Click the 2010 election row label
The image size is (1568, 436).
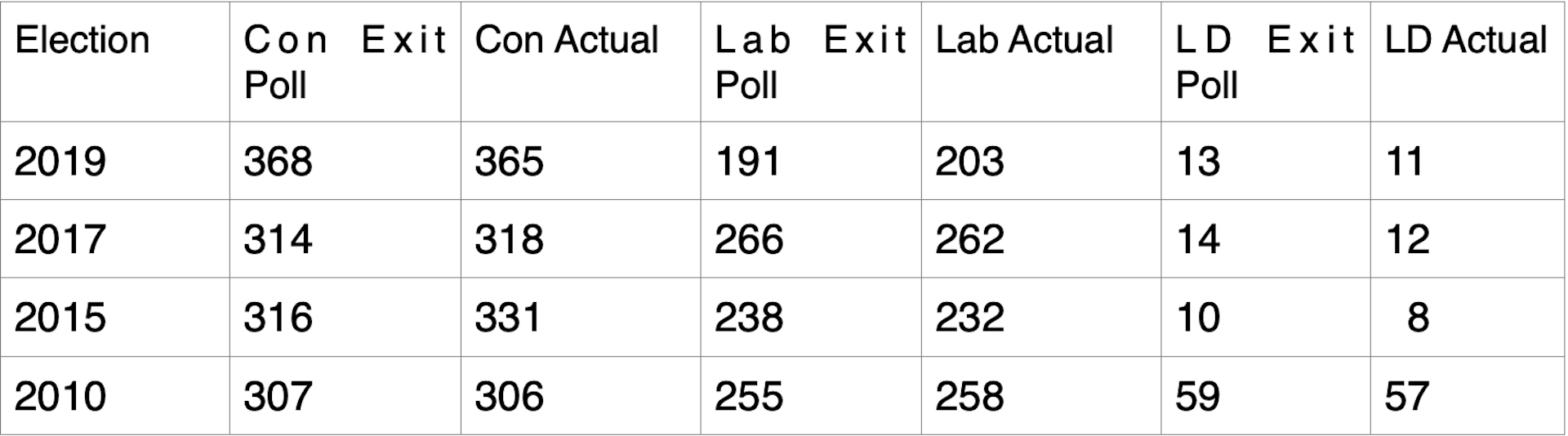60,396
